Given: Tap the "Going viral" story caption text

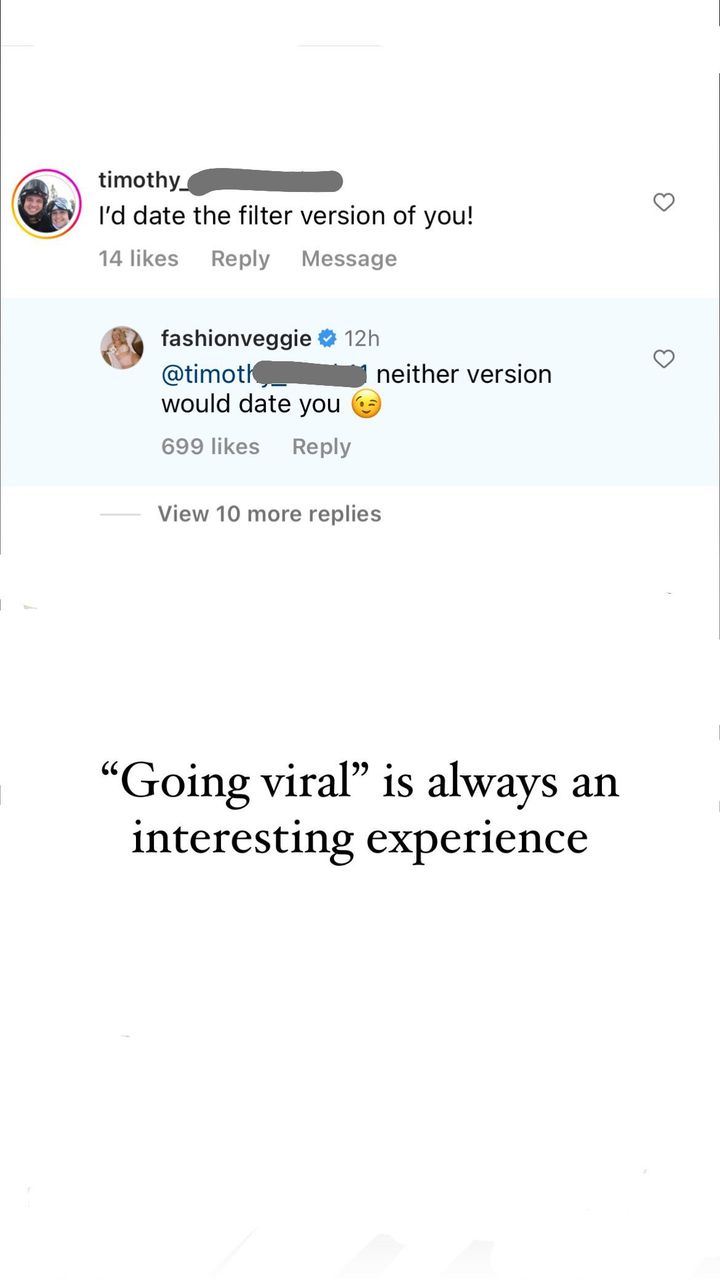Looking at the screenshot, I should coord(360,809).
